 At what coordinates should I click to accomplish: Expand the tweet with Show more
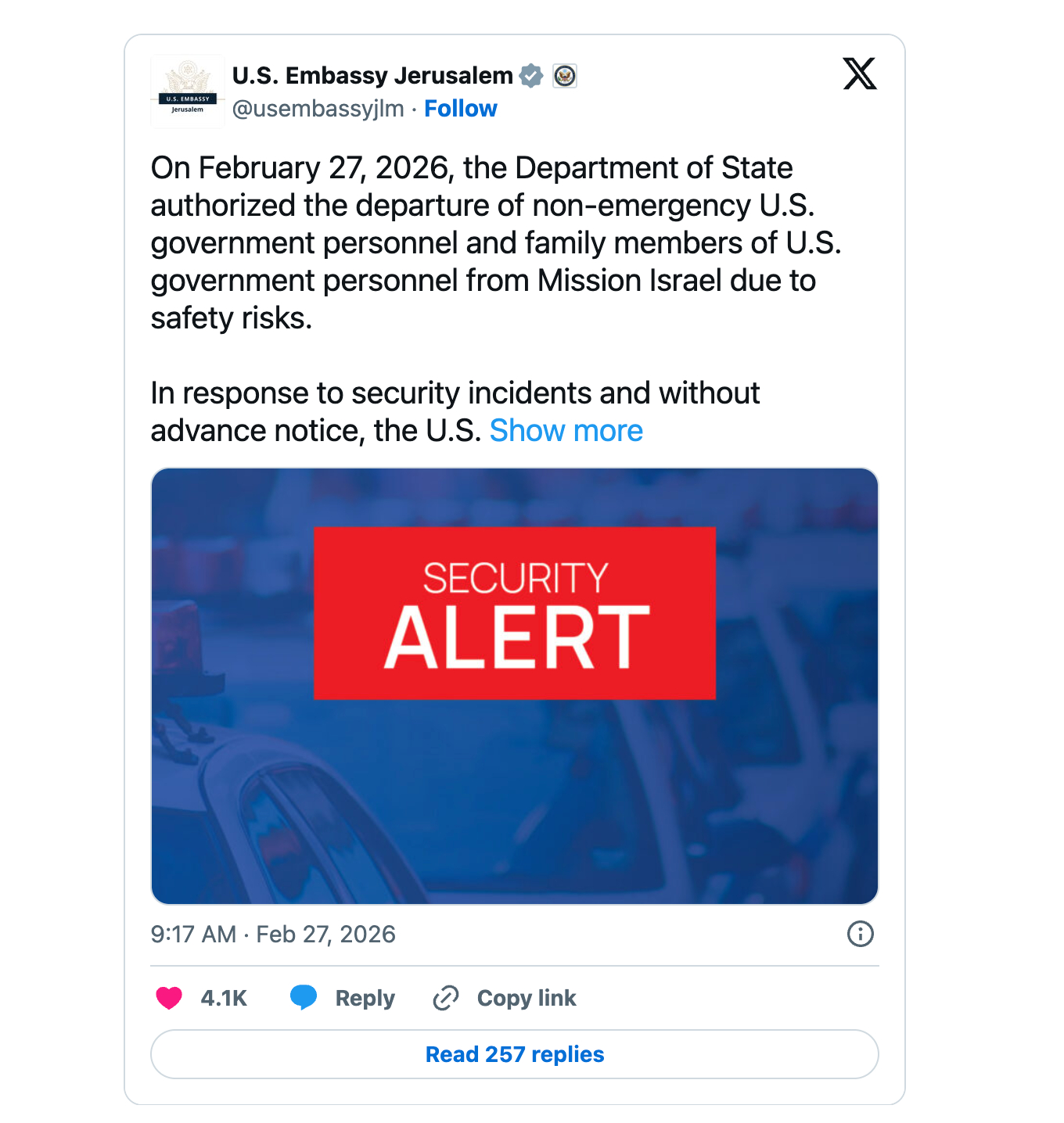click(566, 431)
